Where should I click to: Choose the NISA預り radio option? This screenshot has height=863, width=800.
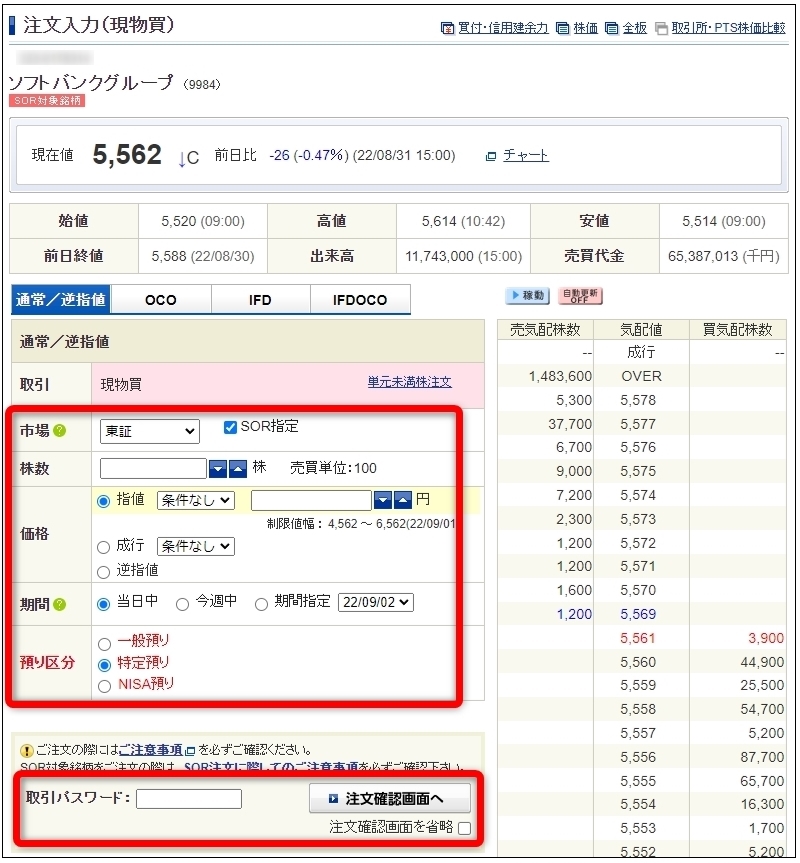(104, 686)
